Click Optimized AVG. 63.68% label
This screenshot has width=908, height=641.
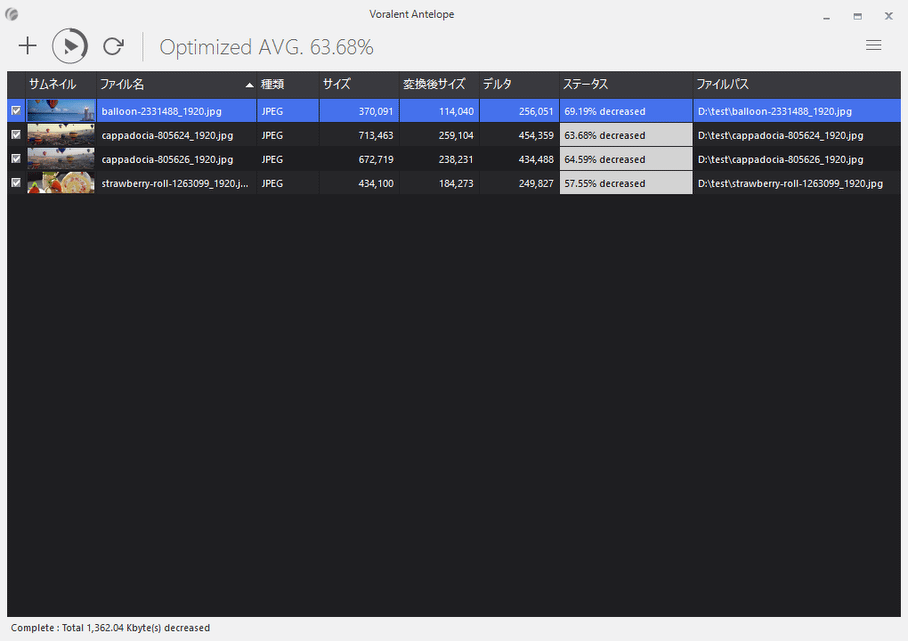[266, 47]
